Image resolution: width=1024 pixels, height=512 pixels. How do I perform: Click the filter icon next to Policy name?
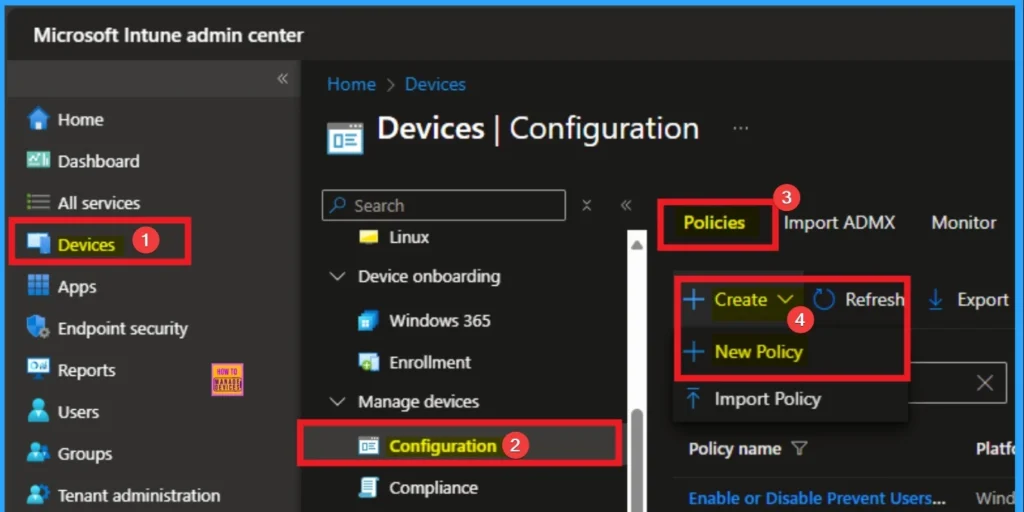(x=799, y=449)
